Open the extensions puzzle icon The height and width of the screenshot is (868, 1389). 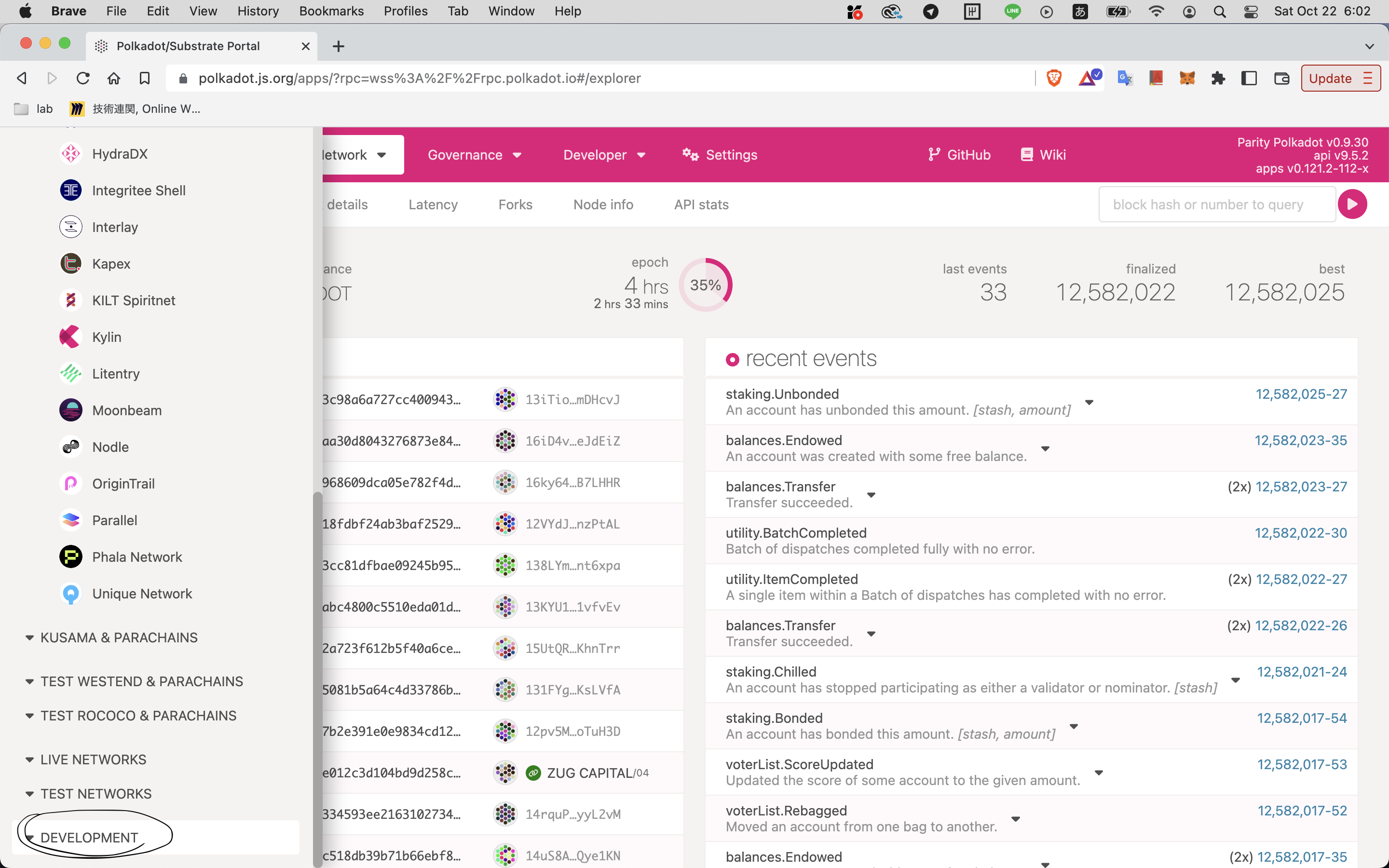coord(1218,78)
